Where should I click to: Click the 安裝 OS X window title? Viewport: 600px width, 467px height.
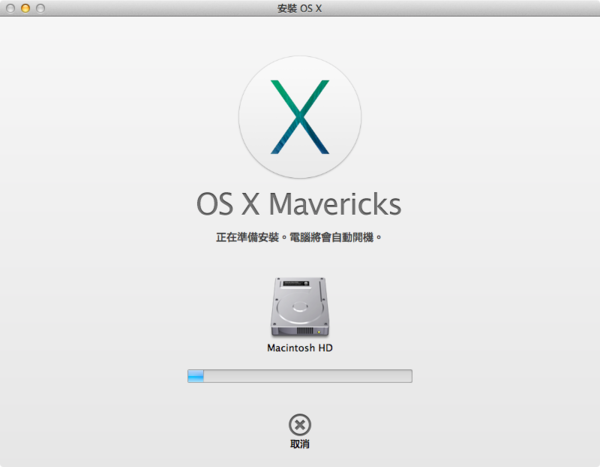pyautogui.click(x=300, y=8)
